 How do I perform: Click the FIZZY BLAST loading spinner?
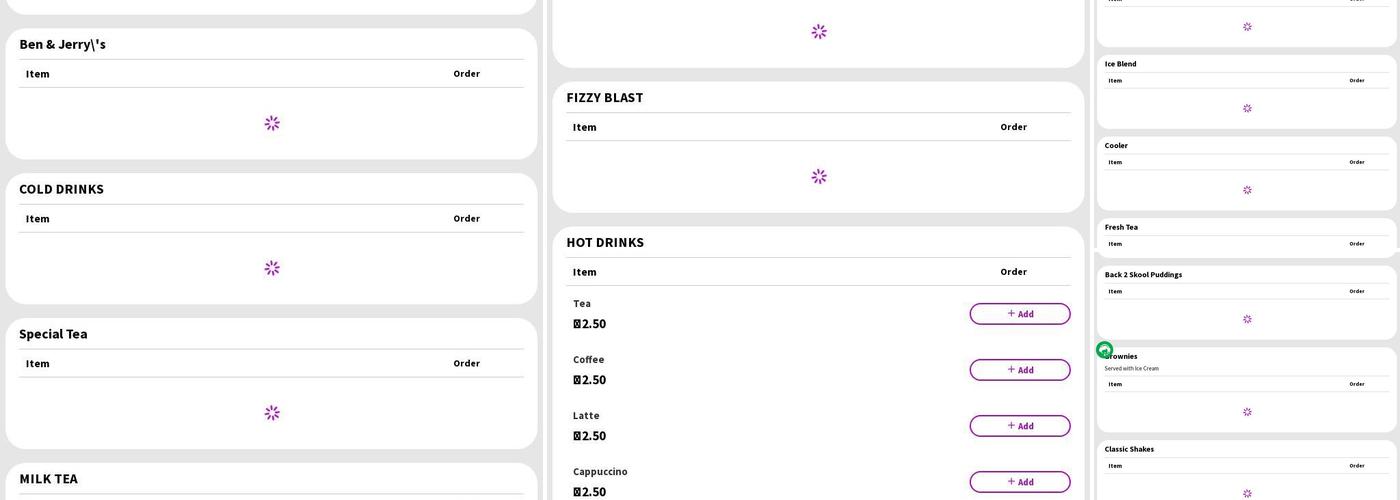[x=819, y=176]
